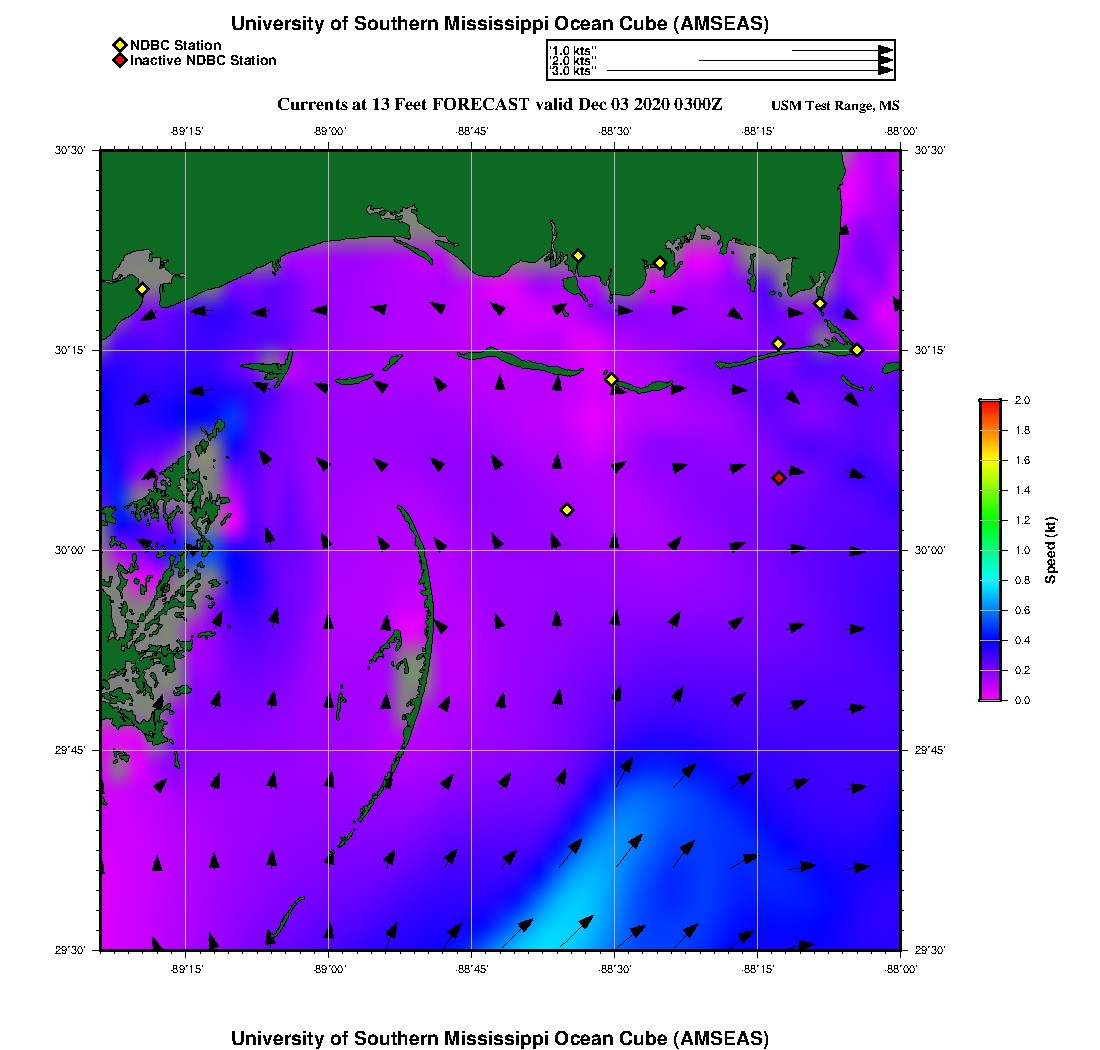Click the 30°30' latitude label on the left axis

[x=70, y=150]
